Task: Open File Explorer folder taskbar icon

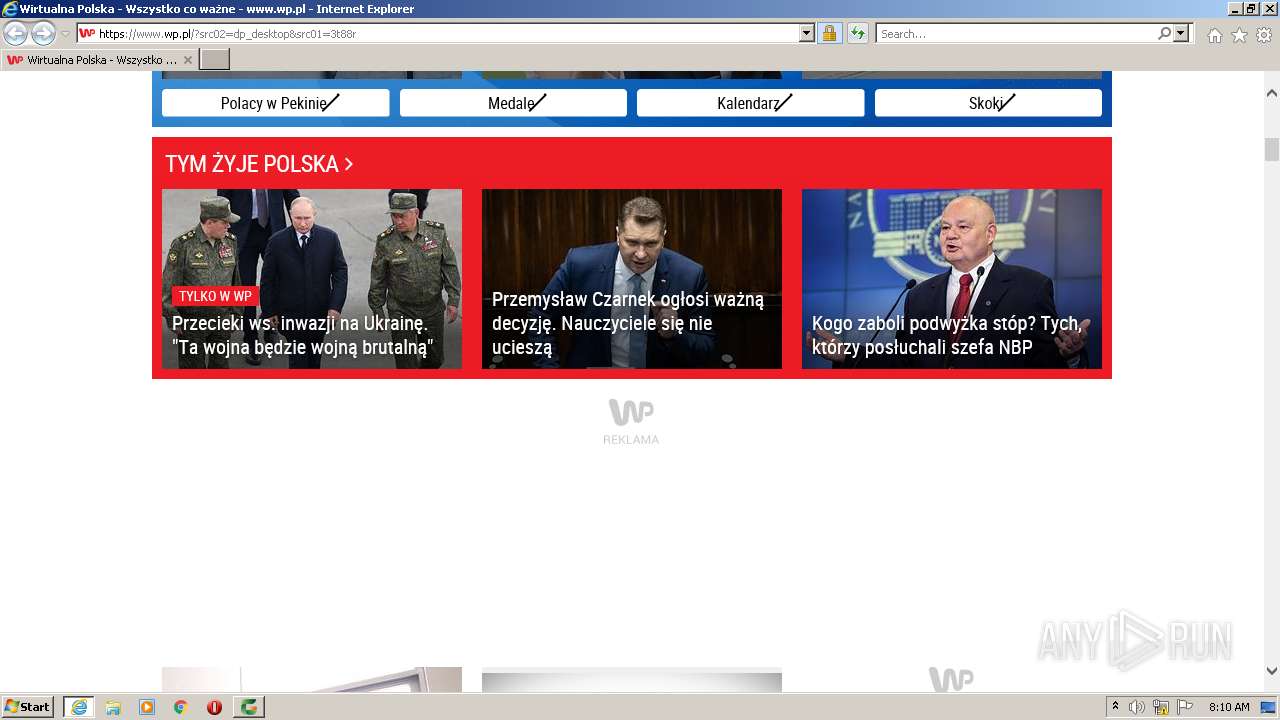Action: 113,707
